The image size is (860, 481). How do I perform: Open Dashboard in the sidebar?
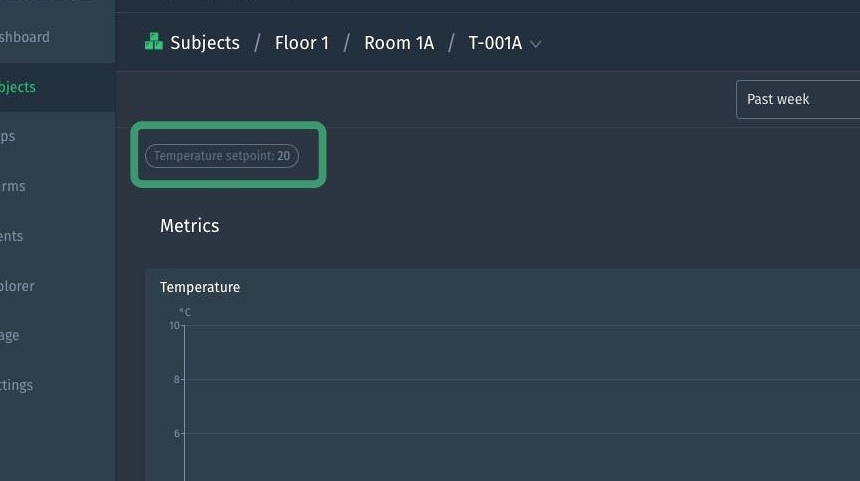(x=24, y=37)
